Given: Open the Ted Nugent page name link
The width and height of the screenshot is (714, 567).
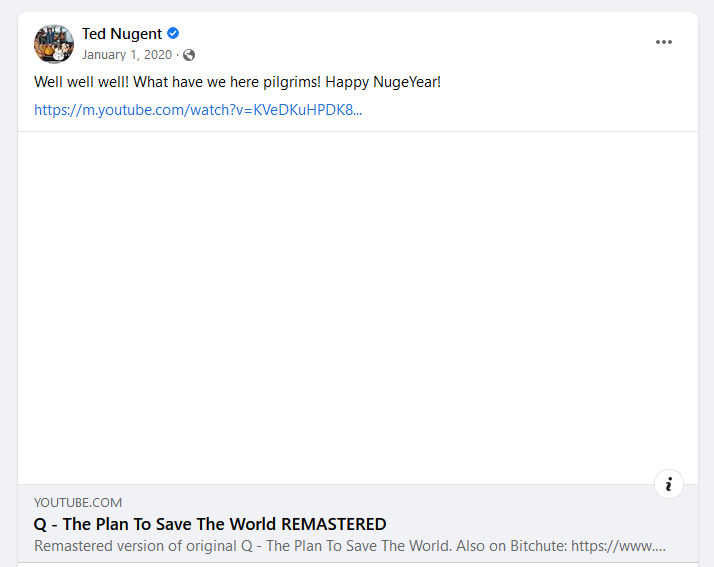Looking at the screenshot, I should 122,34.
